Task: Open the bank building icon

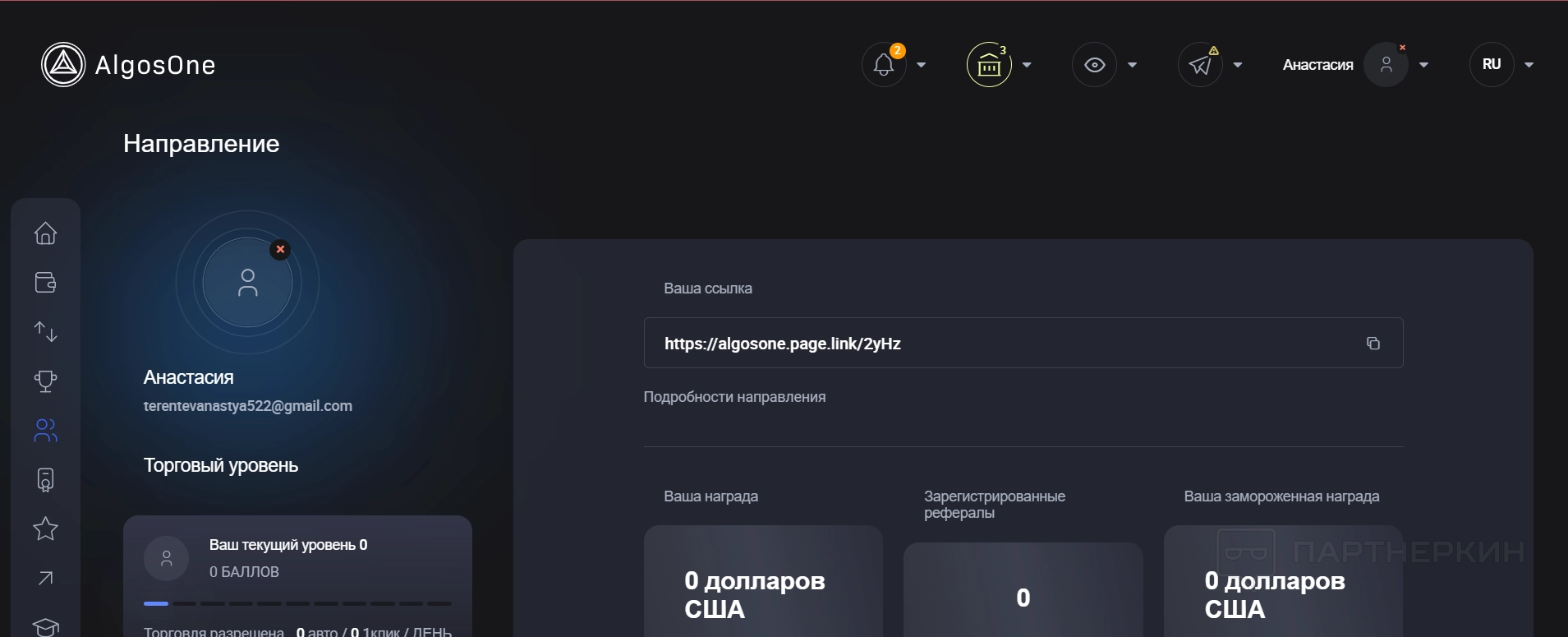Action: pyautogui.click(x=989, y=65)
